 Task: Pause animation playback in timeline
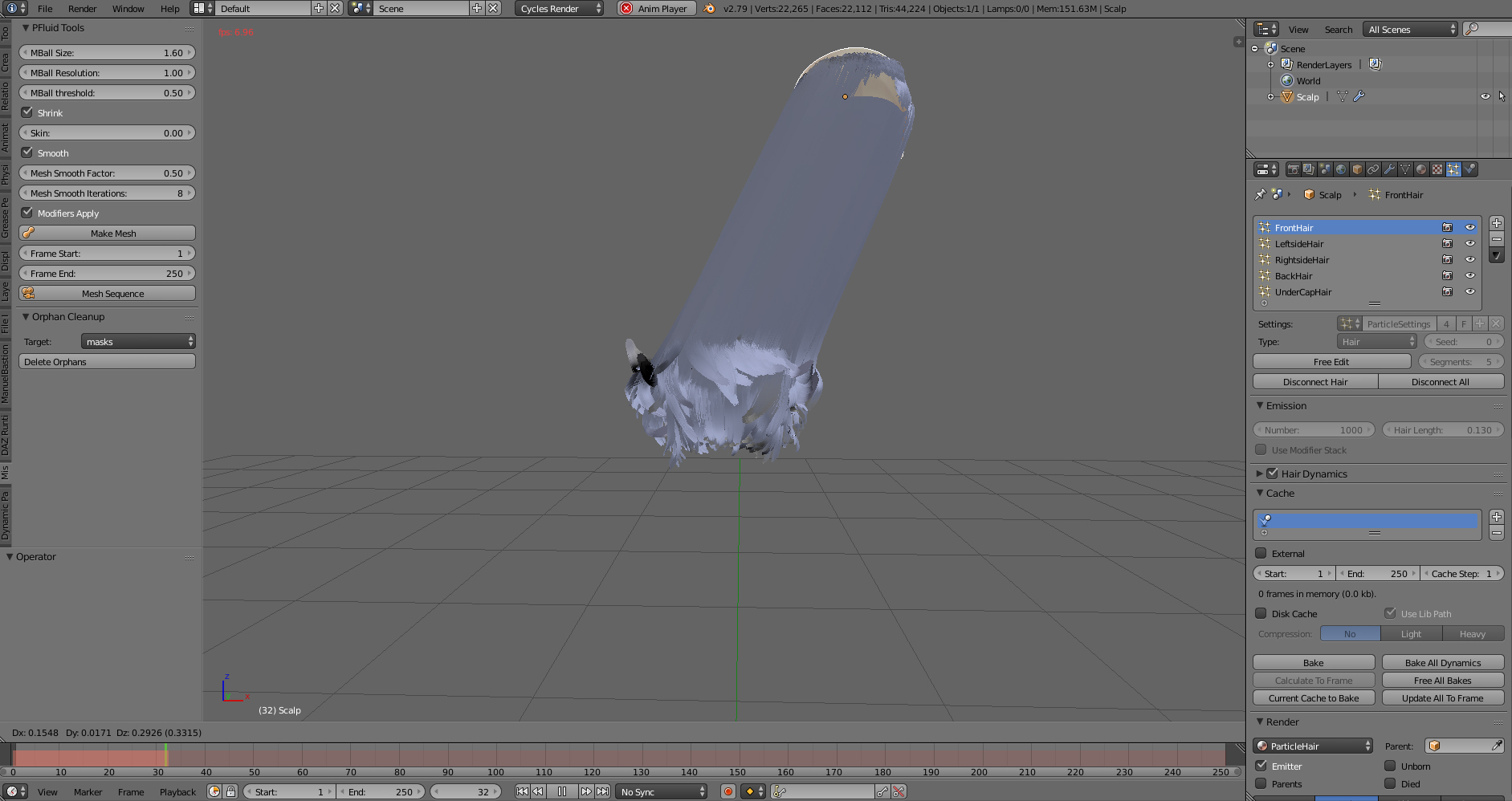[x=562, y=791]
